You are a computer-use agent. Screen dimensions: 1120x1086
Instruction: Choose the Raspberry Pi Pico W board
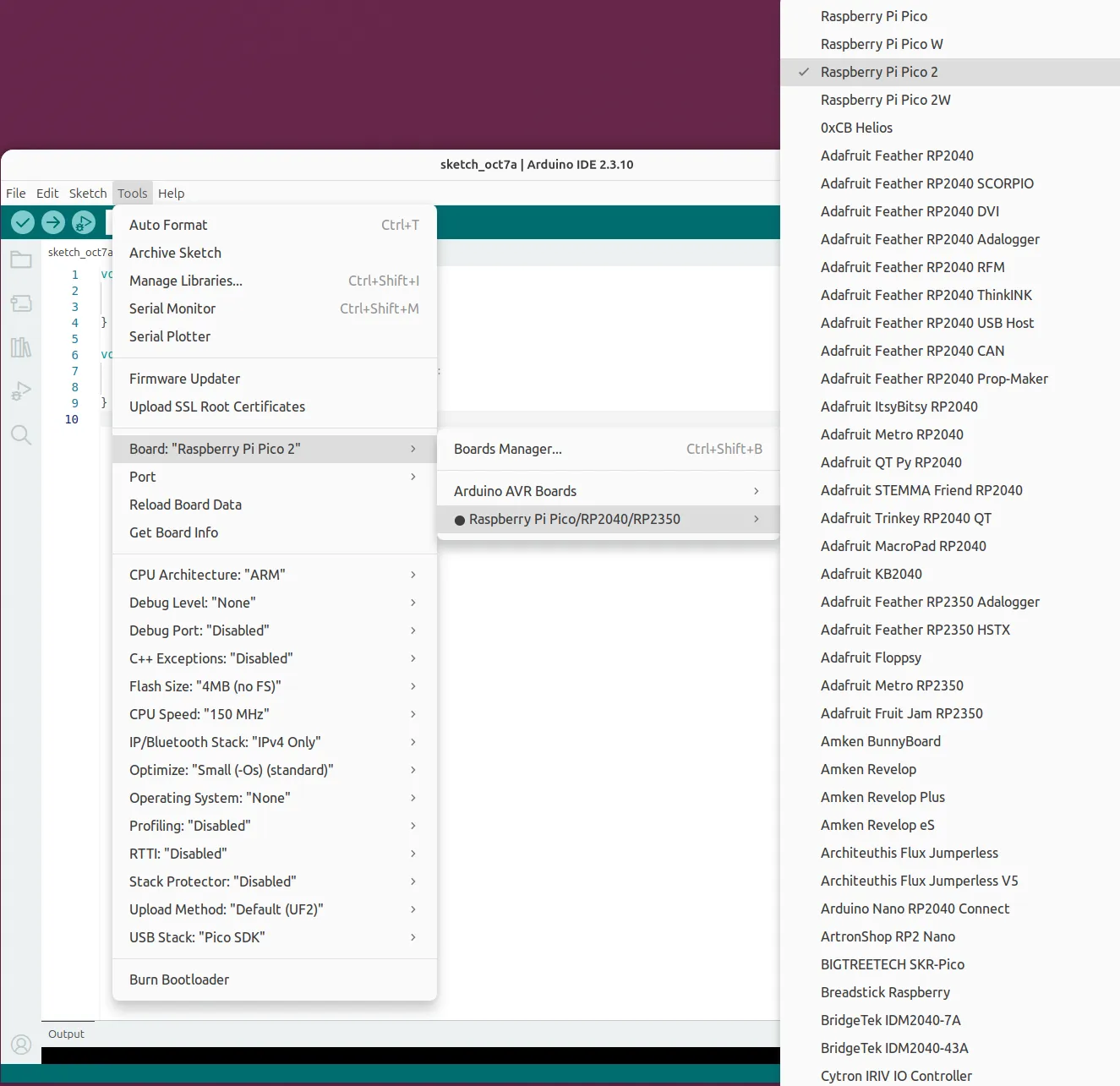pyautogui.click(x=950, y=44)
